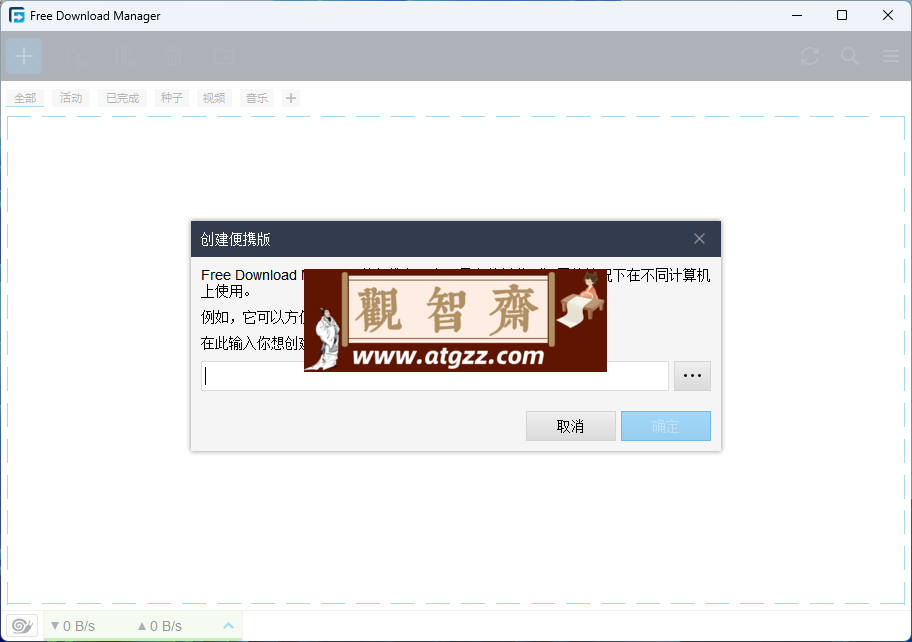Select the 视频 filter tab

(x=214, y=98)
